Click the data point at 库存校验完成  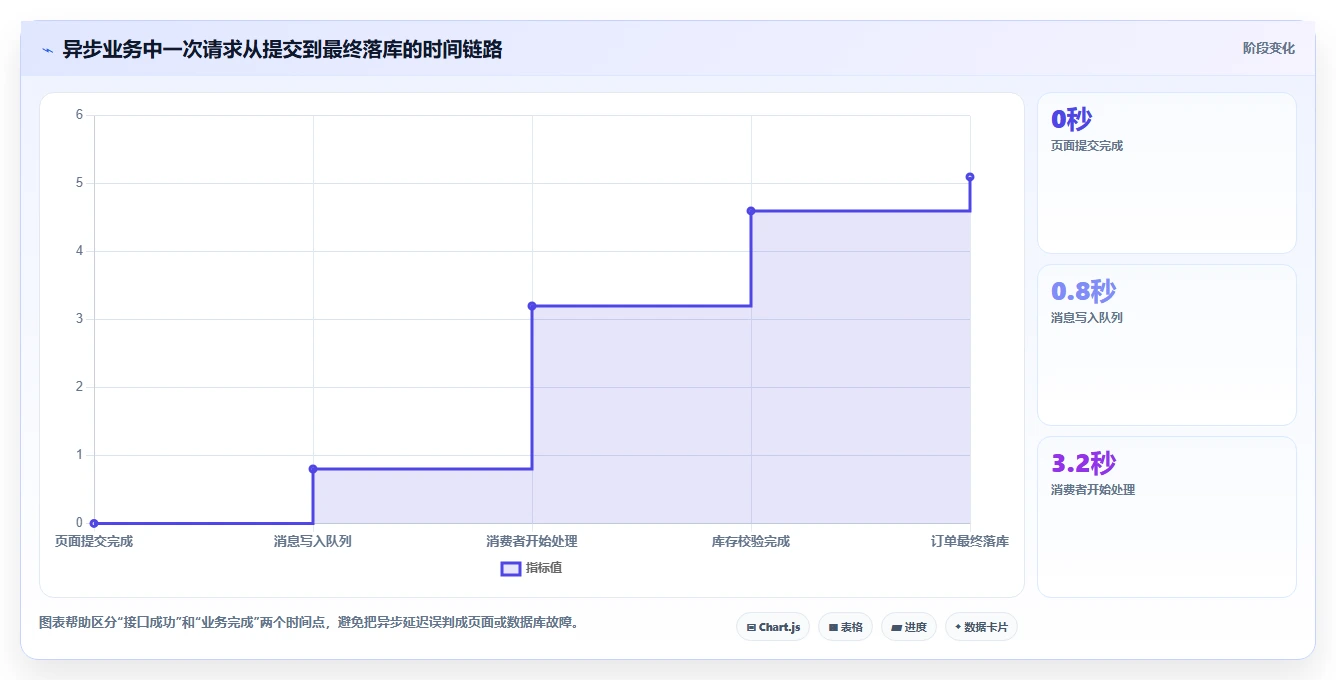pos(751,211)
